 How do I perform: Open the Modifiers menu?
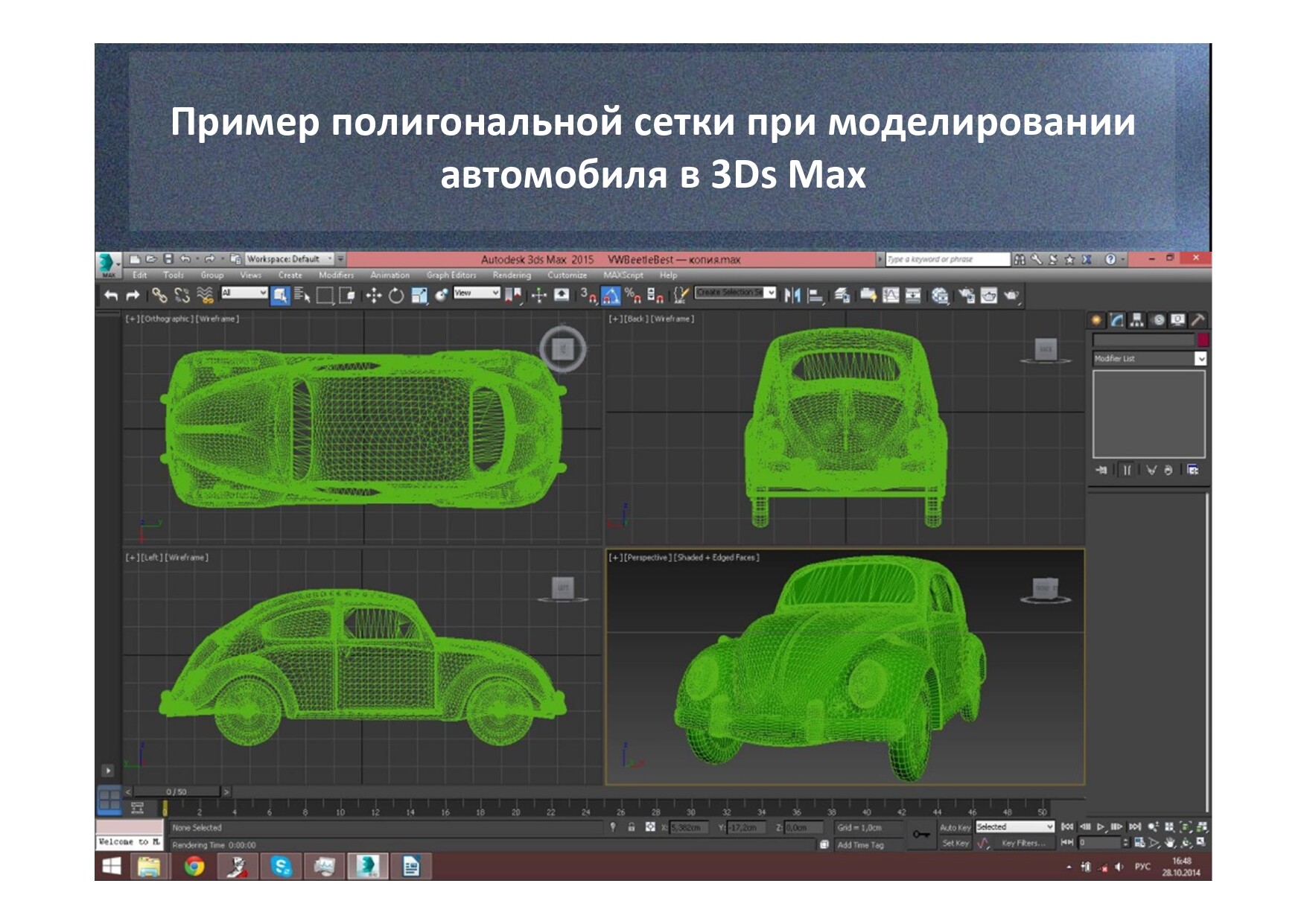[337, 275]
